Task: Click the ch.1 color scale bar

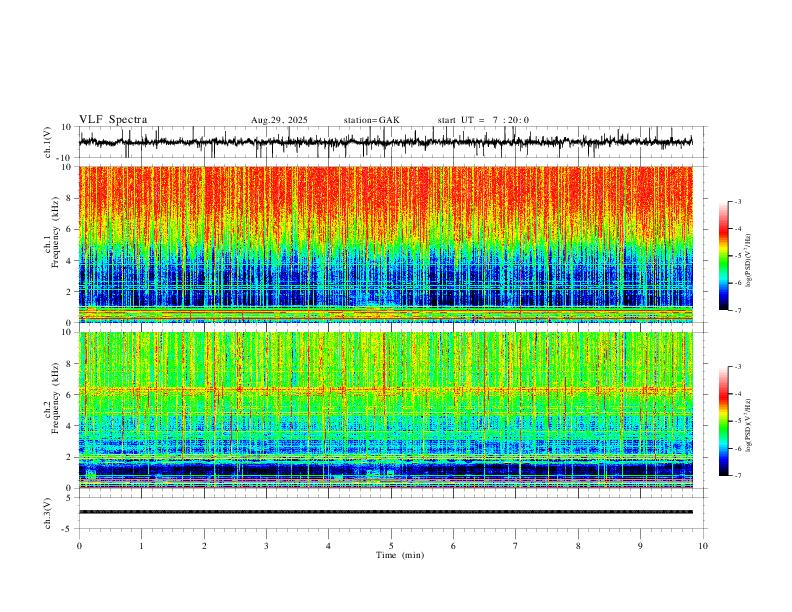Action: point(723,256)
